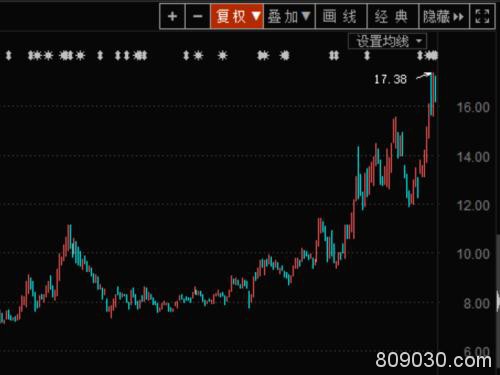The width and height of the screenshot is (500, 375).
Task: Click the 12.00 price axis label
Action: 473,205
